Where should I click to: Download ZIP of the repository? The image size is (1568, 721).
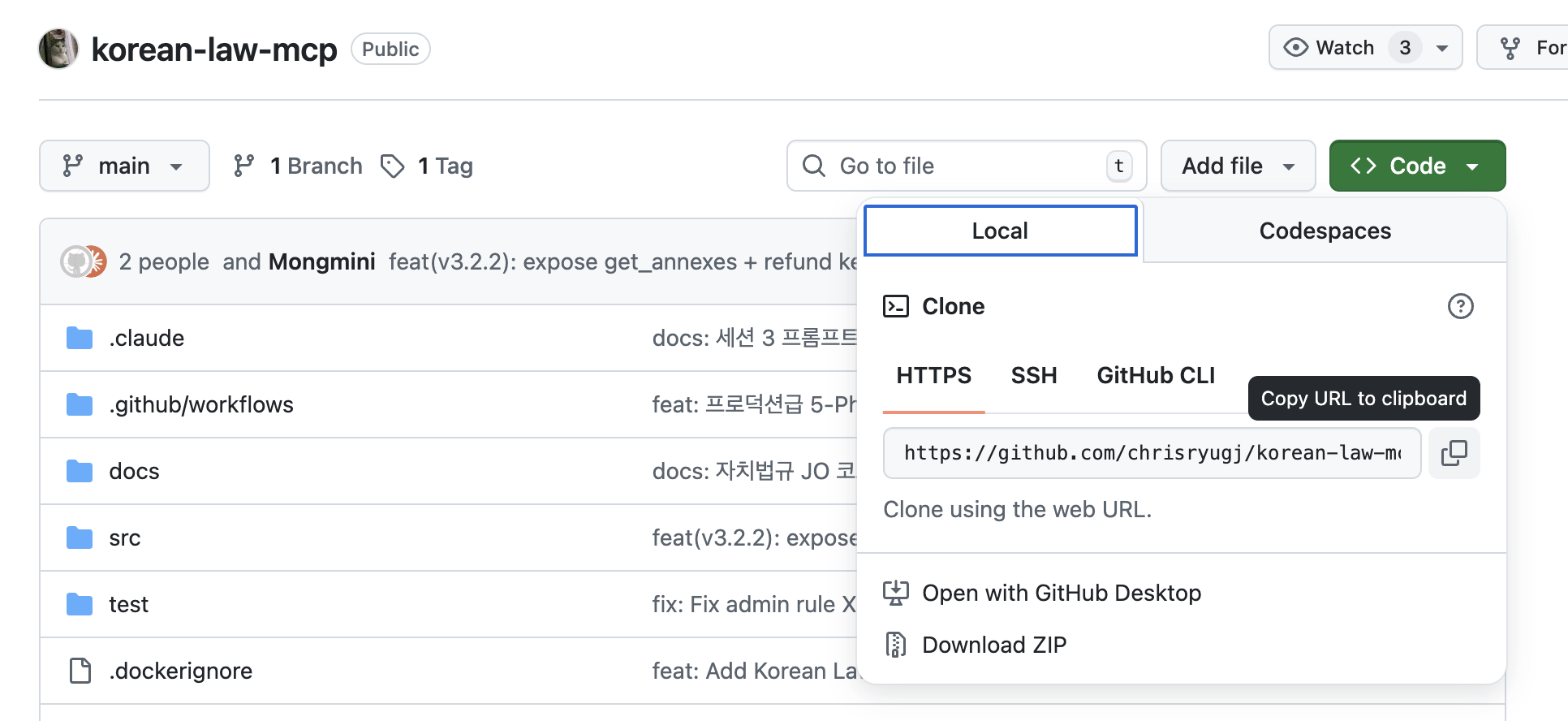[x=994, y=645]
